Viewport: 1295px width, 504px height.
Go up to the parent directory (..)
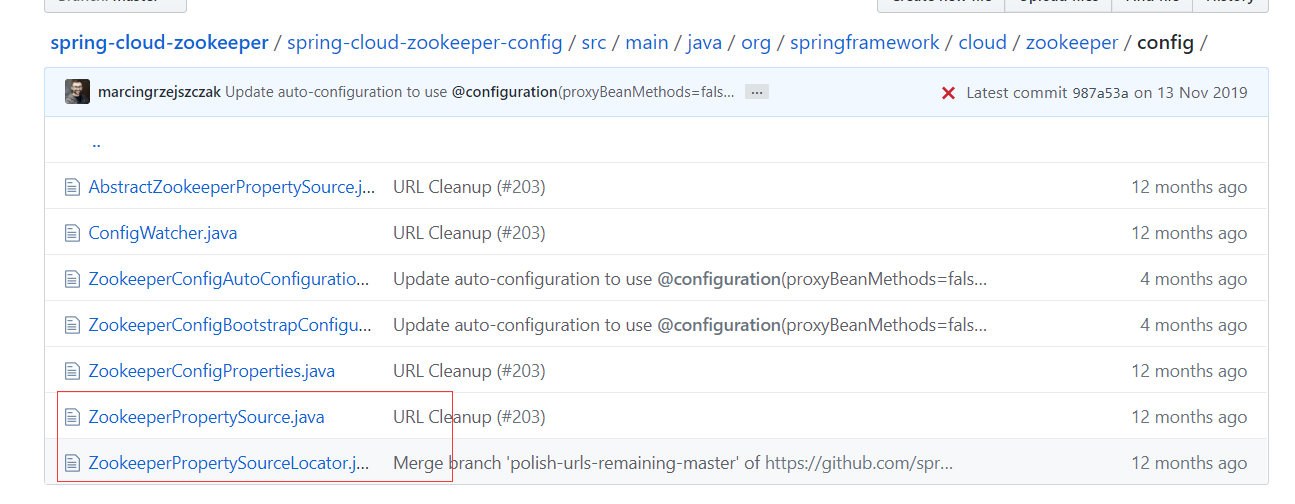tap(96, 142)
